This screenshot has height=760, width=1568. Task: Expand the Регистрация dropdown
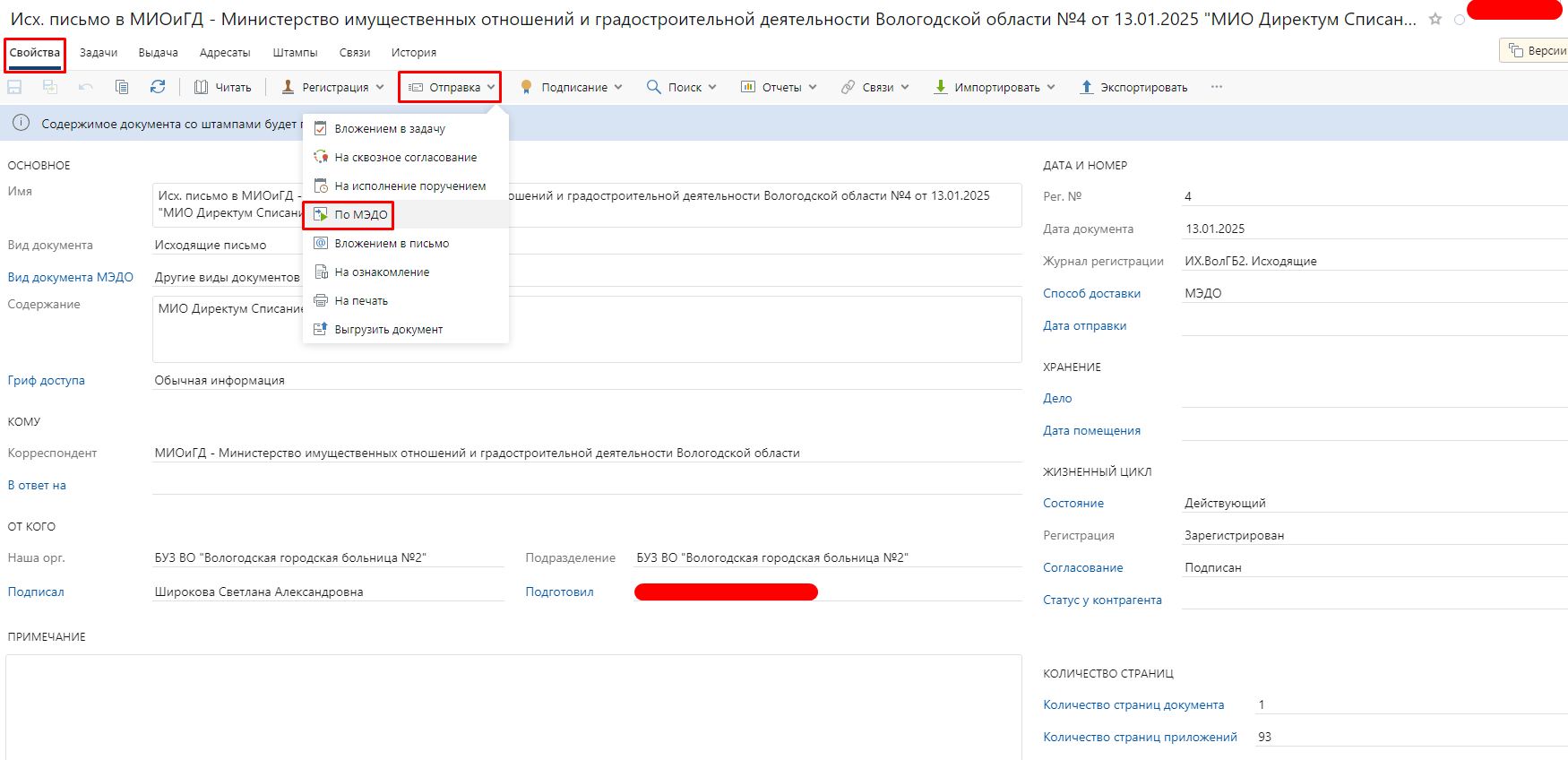pos(333,87)
